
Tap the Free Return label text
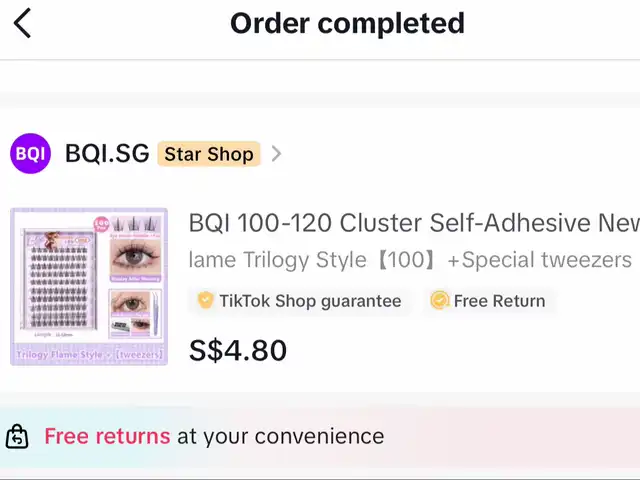click(499, 301)
